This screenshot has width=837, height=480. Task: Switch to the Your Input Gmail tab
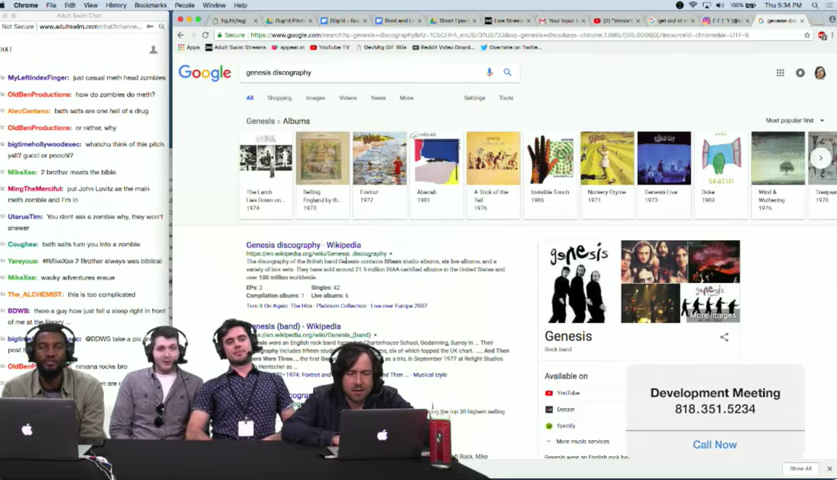point(560,21)
